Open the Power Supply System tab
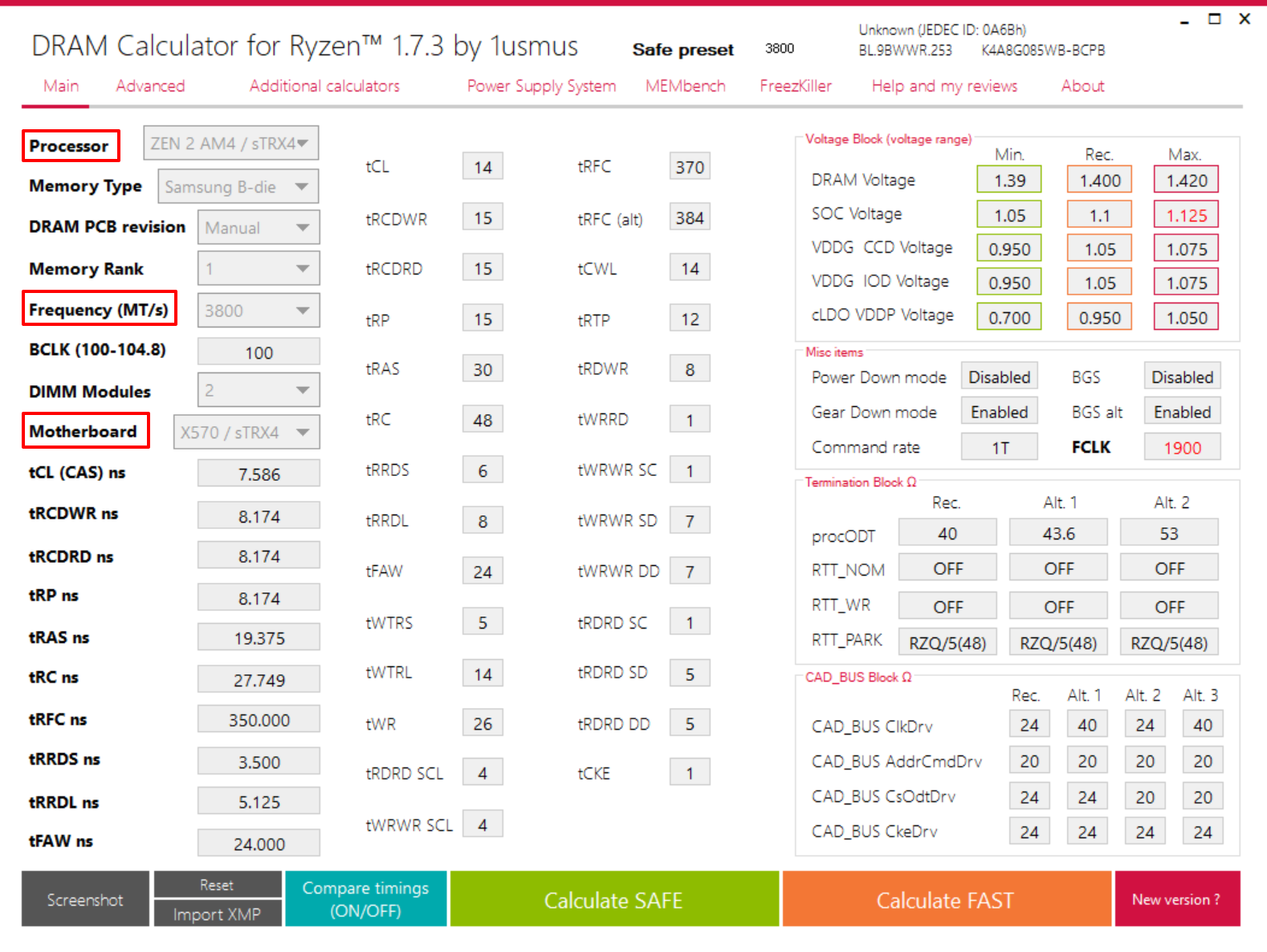 (541, 86)
